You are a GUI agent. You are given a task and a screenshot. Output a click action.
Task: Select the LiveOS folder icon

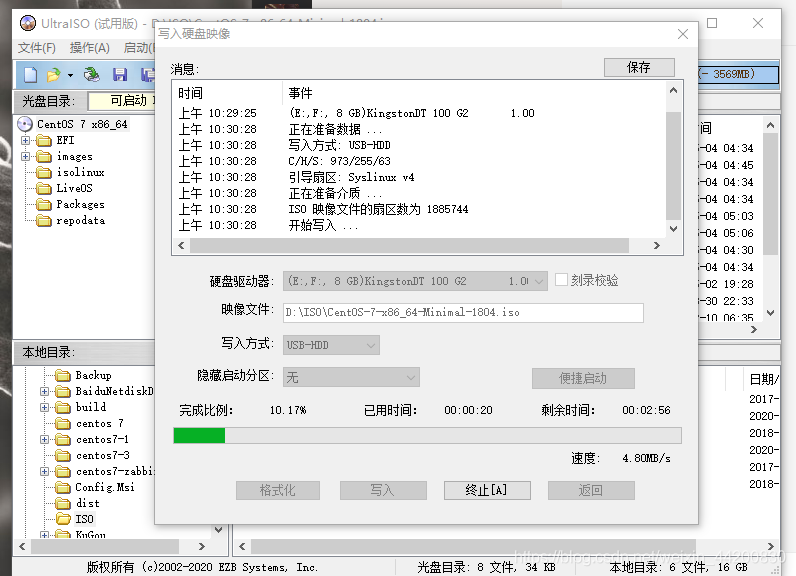tap(44, 188)
